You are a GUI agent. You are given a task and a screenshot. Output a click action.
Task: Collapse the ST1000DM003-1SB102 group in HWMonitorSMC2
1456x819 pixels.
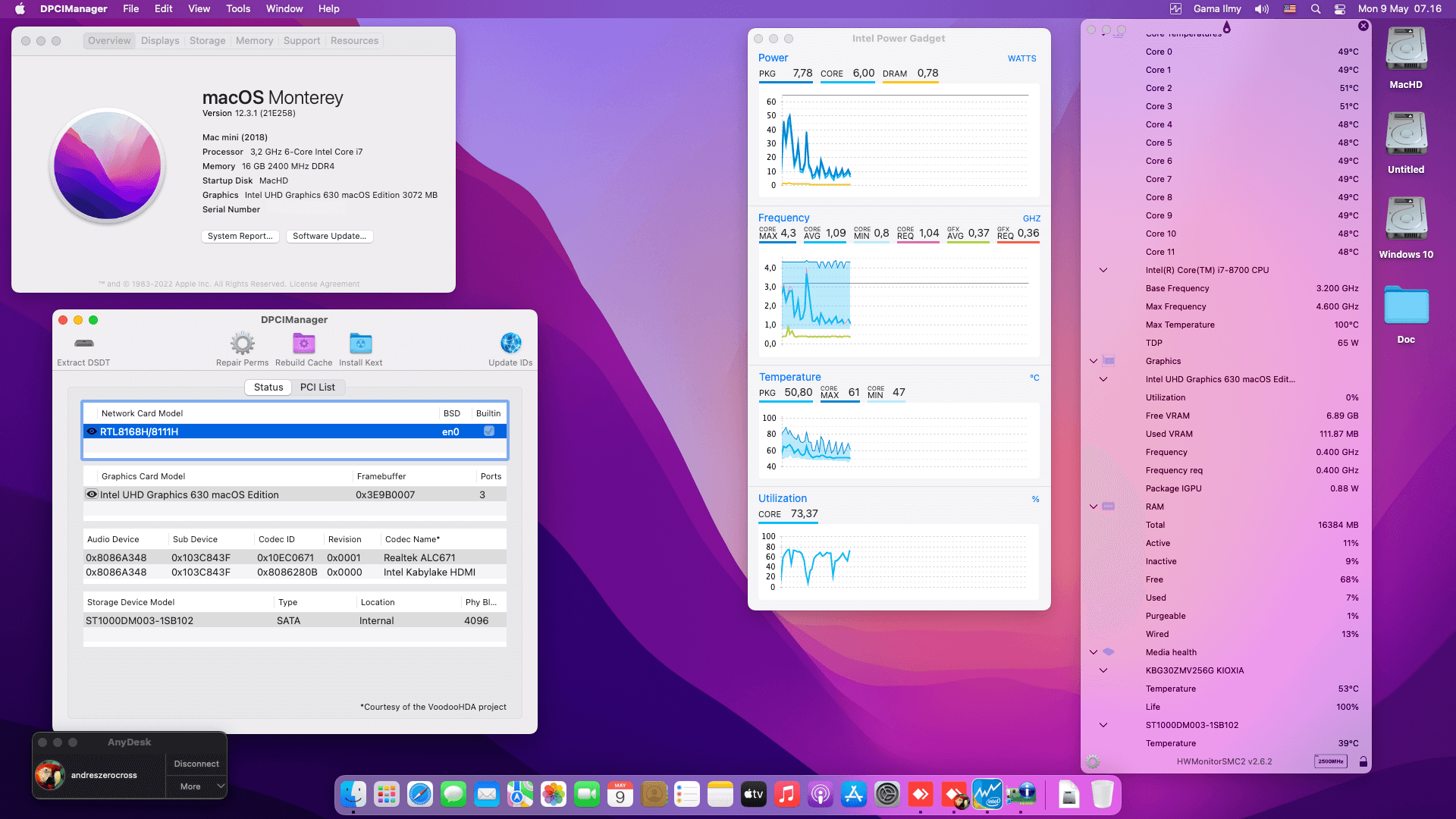1103,725
